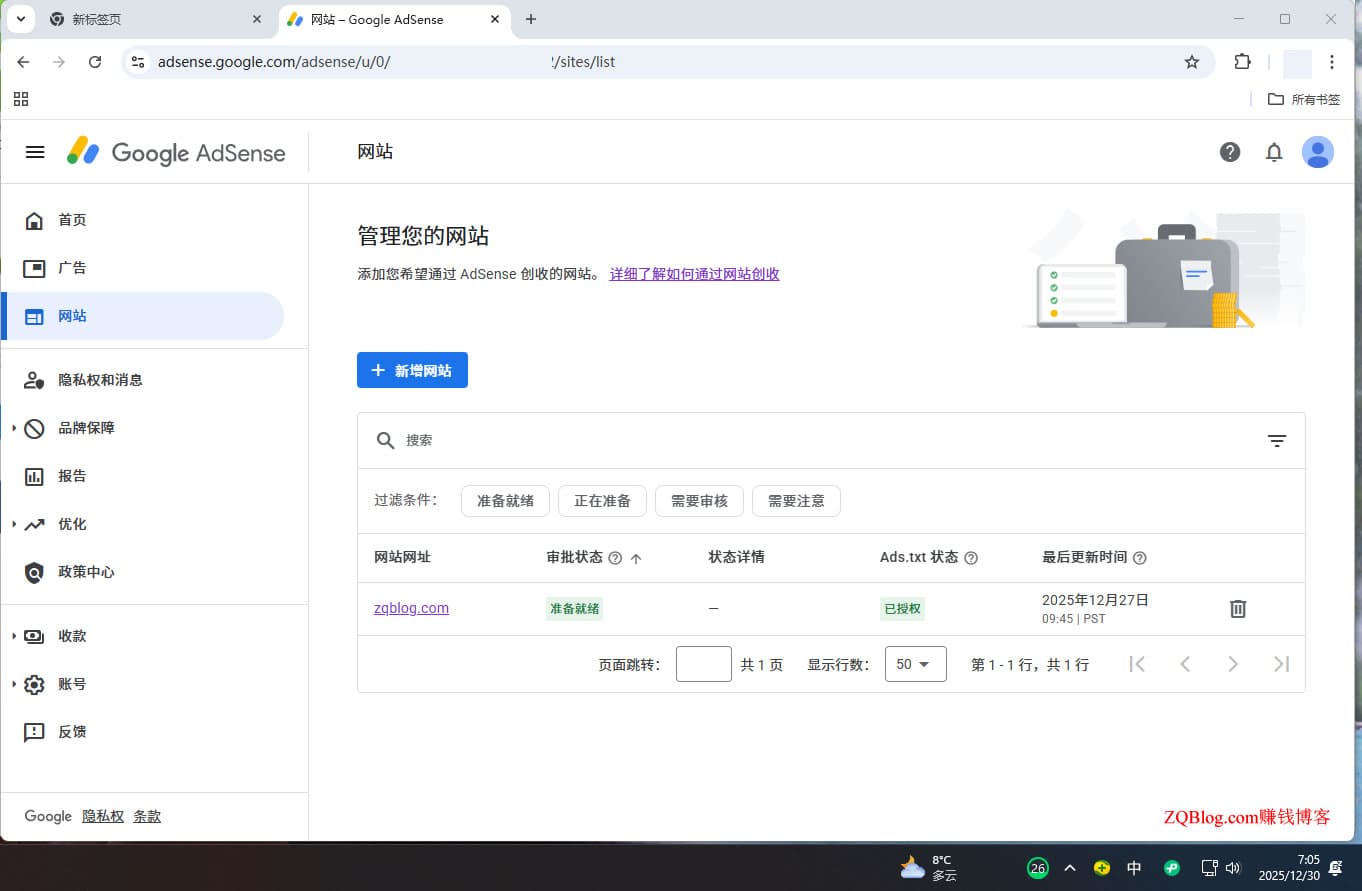The height and width of the screenshot is (891, 1362).
Task: Open the Help question mark icon
Action: 1230,152
